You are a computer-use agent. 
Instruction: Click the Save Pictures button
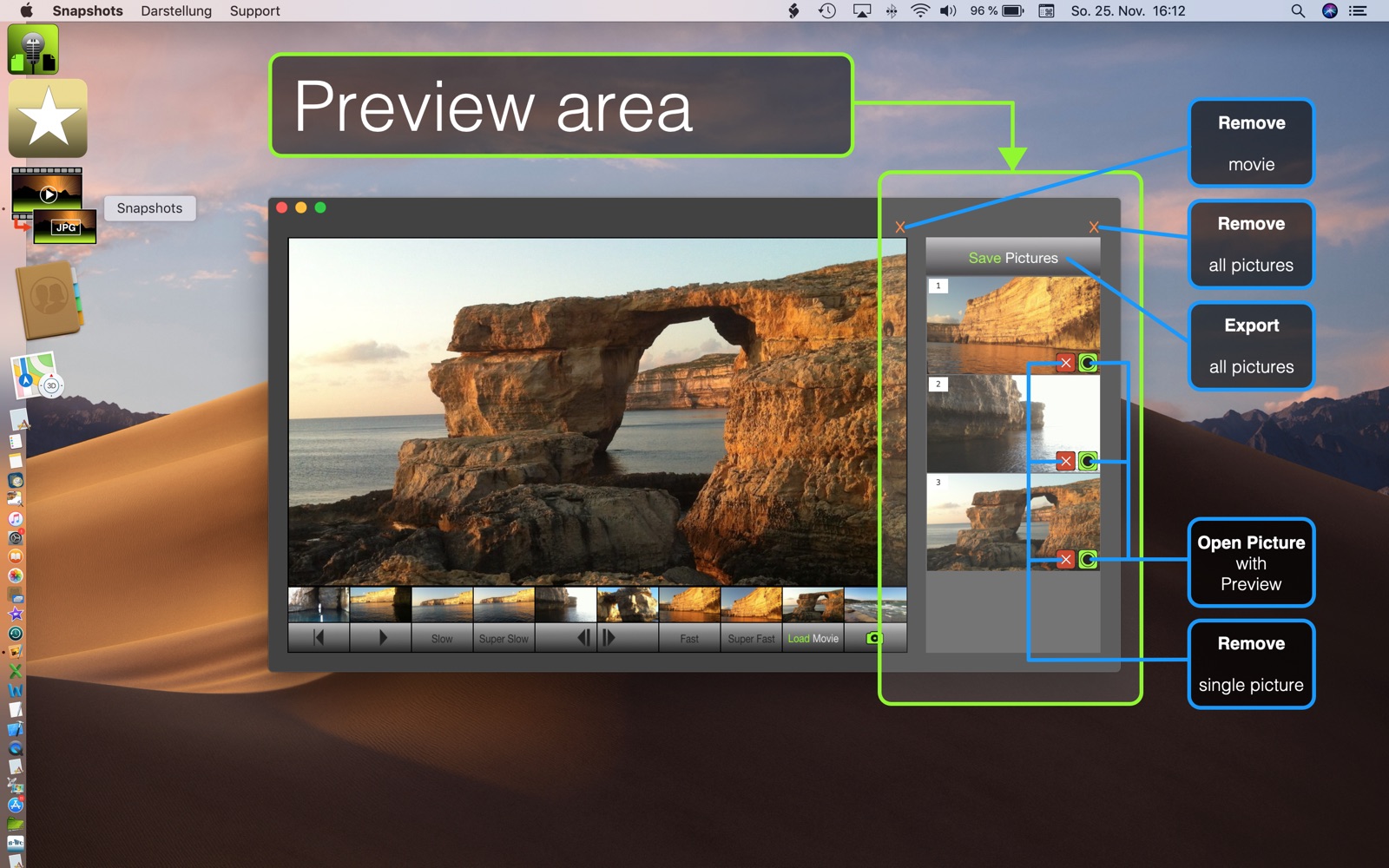(x=1013, y=258)
